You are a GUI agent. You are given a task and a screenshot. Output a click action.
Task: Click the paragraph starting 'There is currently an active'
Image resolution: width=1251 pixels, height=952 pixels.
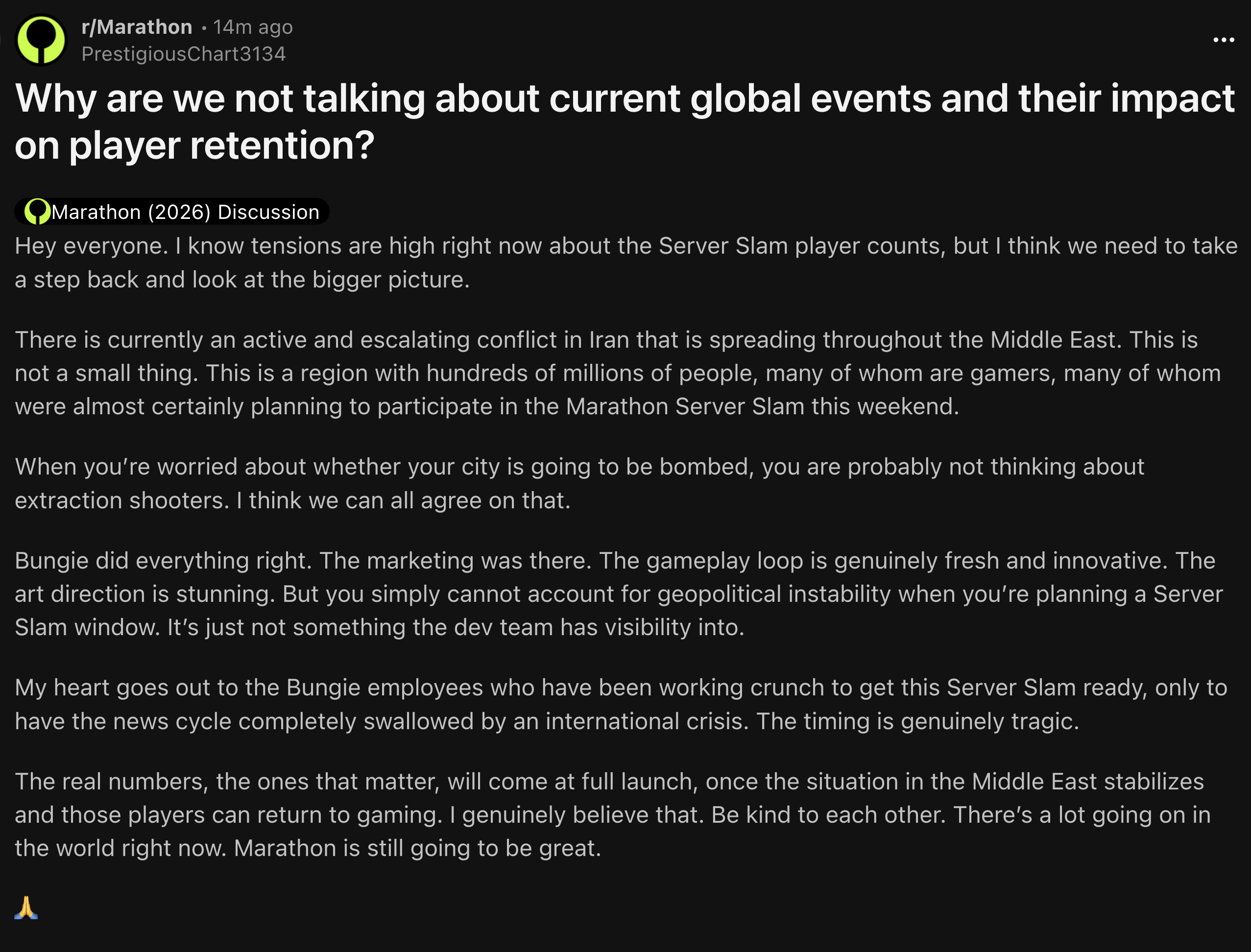coord(618,373)
